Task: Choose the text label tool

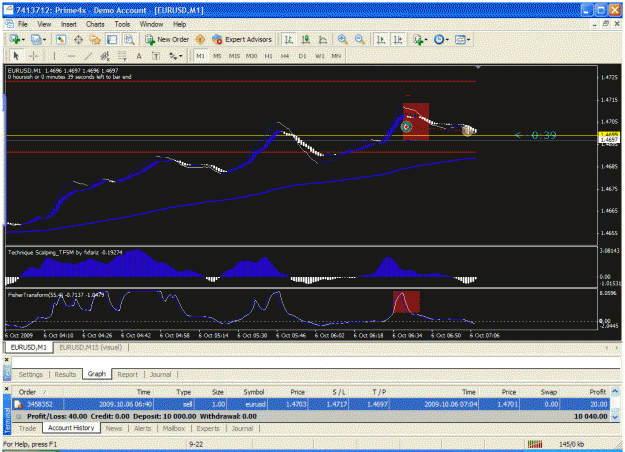Action: pos(156,56)
